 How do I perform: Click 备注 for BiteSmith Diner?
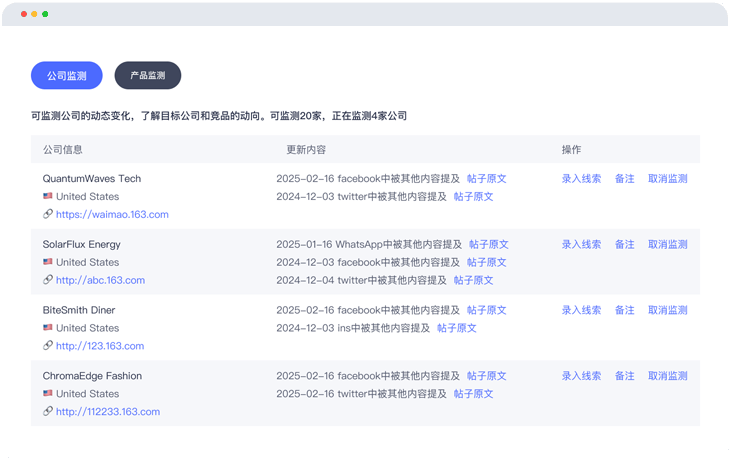pos(624,311)
